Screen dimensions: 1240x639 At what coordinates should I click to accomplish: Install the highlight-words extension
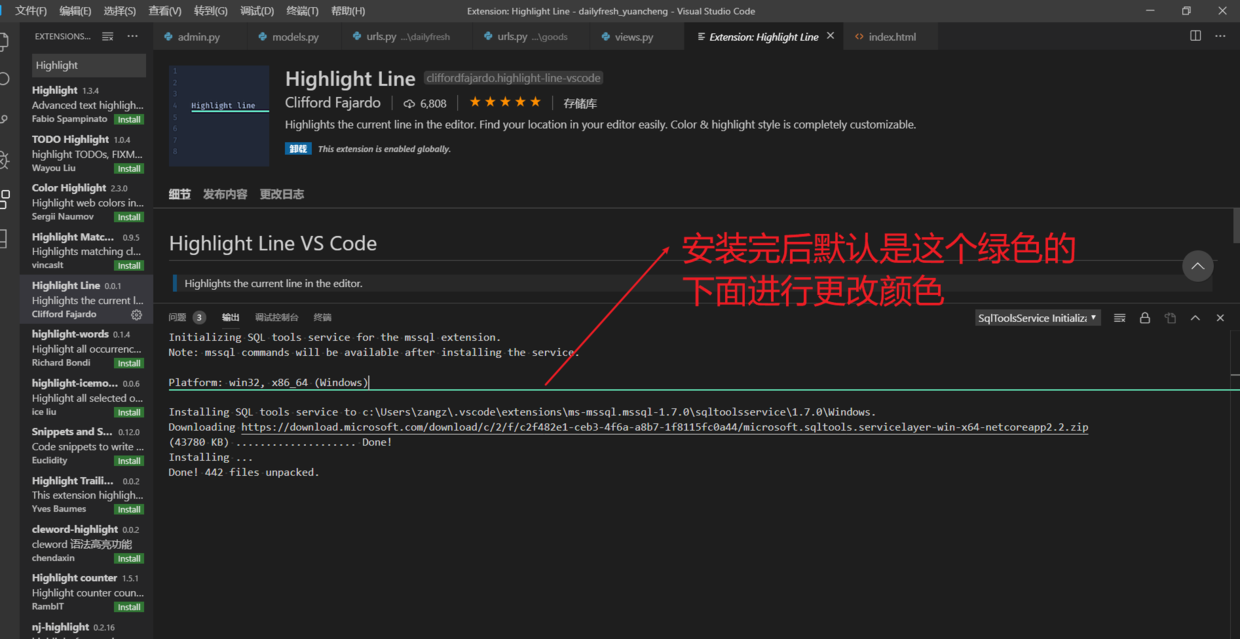pos(129,363)
